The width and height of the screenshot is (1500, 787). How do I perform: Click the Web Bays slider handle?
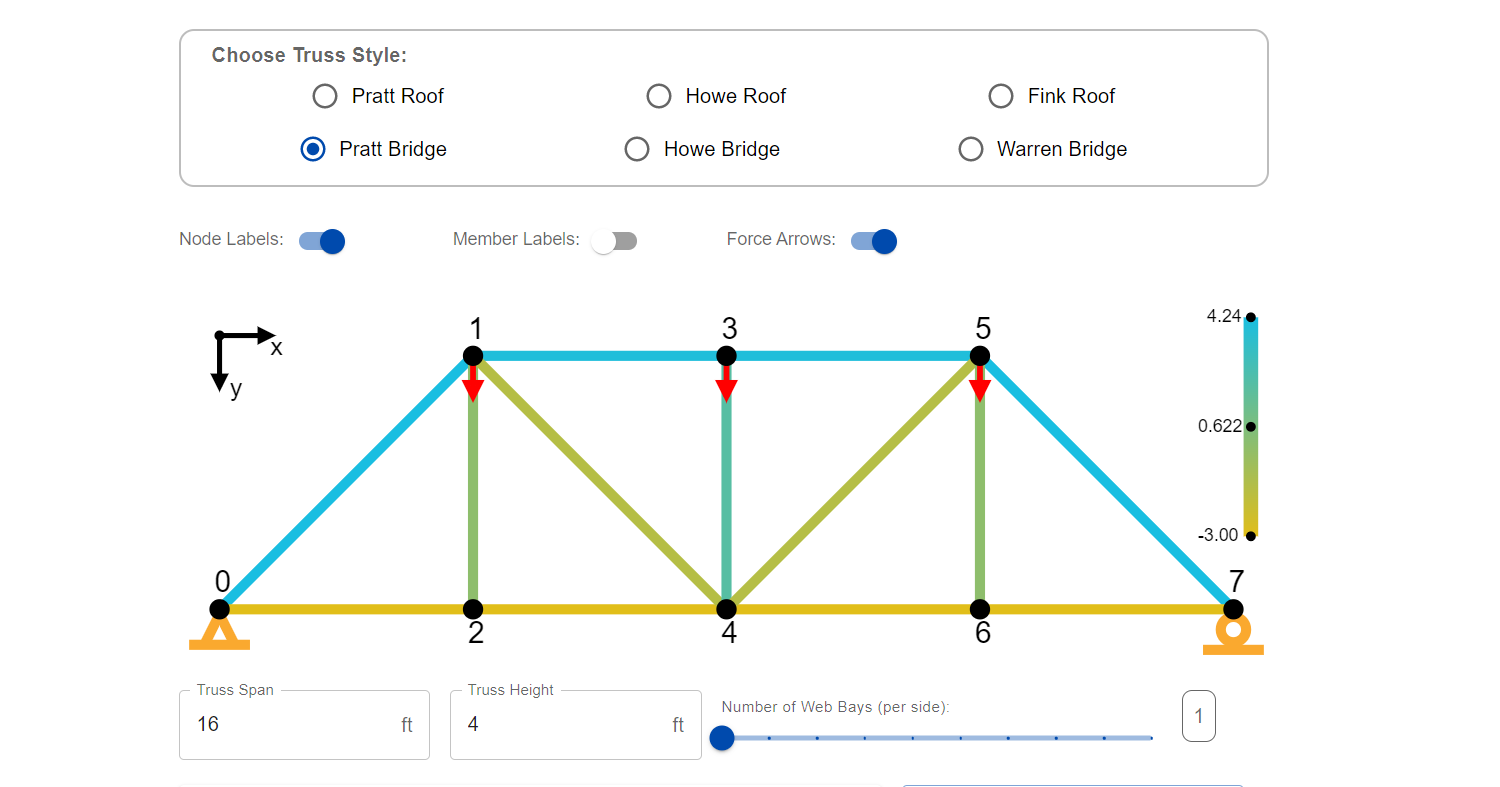tap(721, 738)
